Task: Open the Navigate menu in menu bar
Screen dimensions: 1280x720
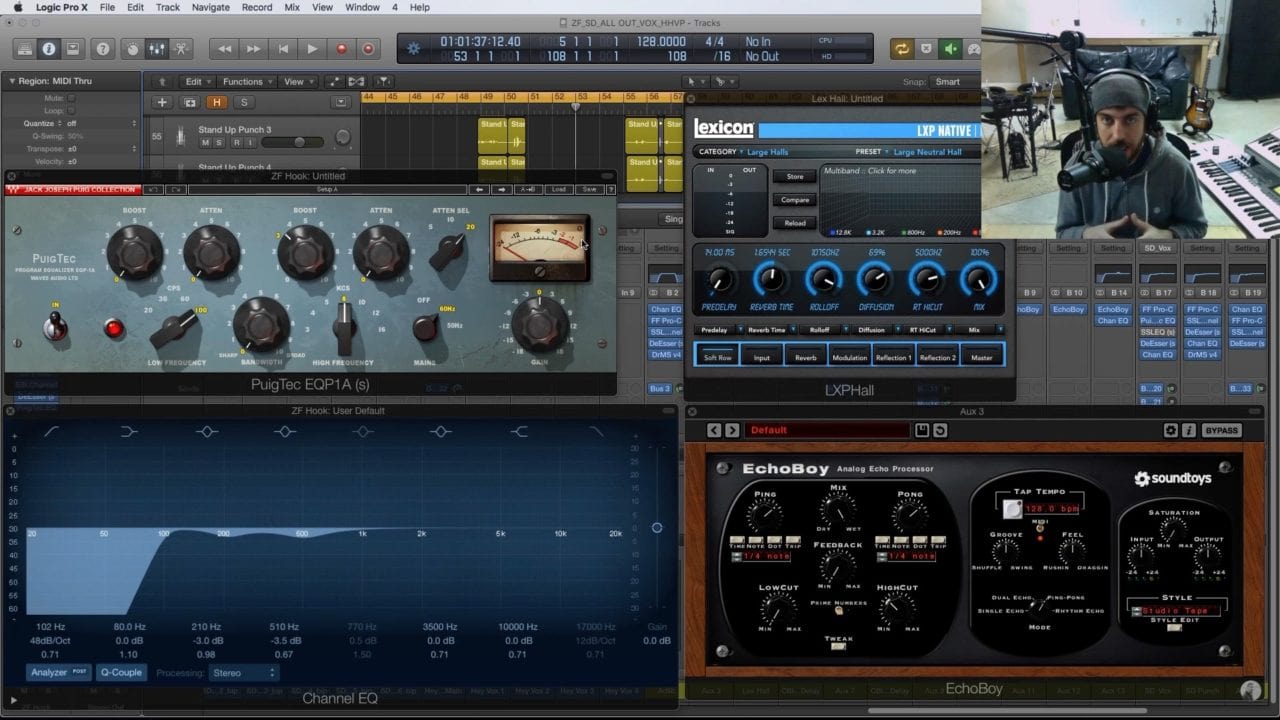Action: 210,7
